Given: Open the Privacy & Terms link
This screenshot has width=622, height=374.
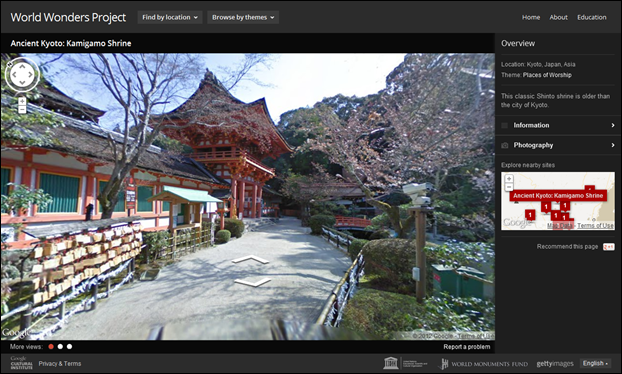Looking at the screenshot, I should point(60,363).
